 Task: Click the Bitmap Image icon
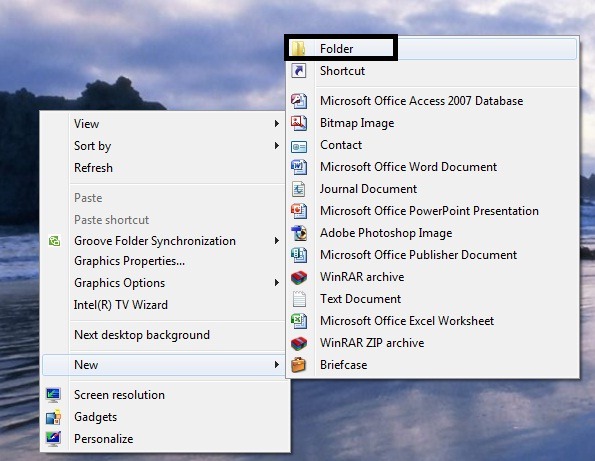click(299, 123)
